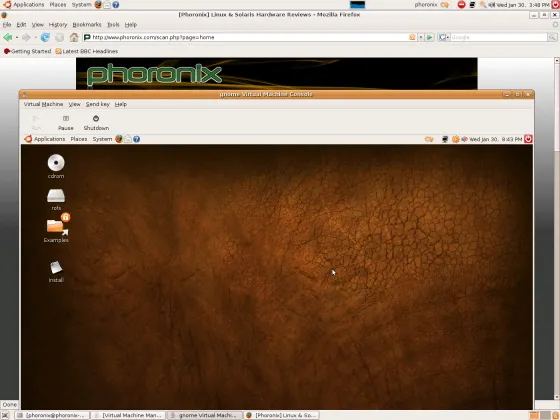This screenshot has width=560, height=420.
Task: Switch to Virtual Machine Manager taskbar window
Action: 128,415
